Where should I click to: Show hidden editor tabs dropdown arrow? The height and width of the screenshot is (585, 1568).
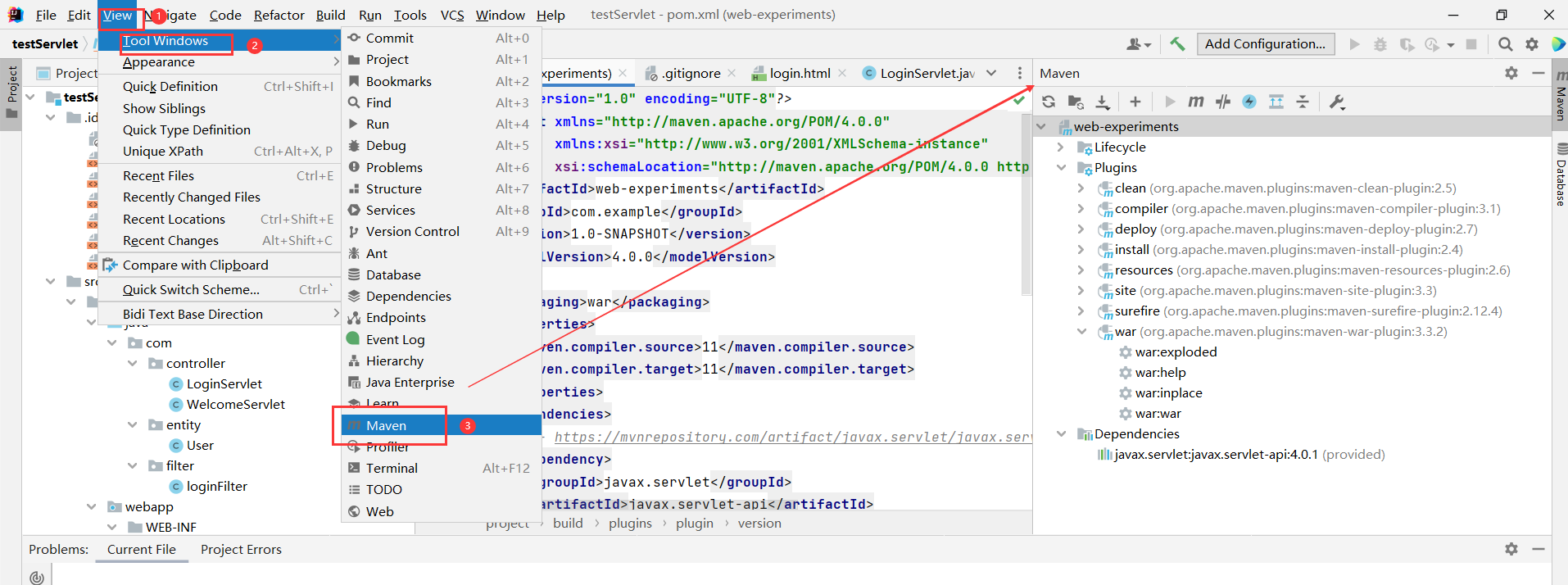tap(991, 73)
